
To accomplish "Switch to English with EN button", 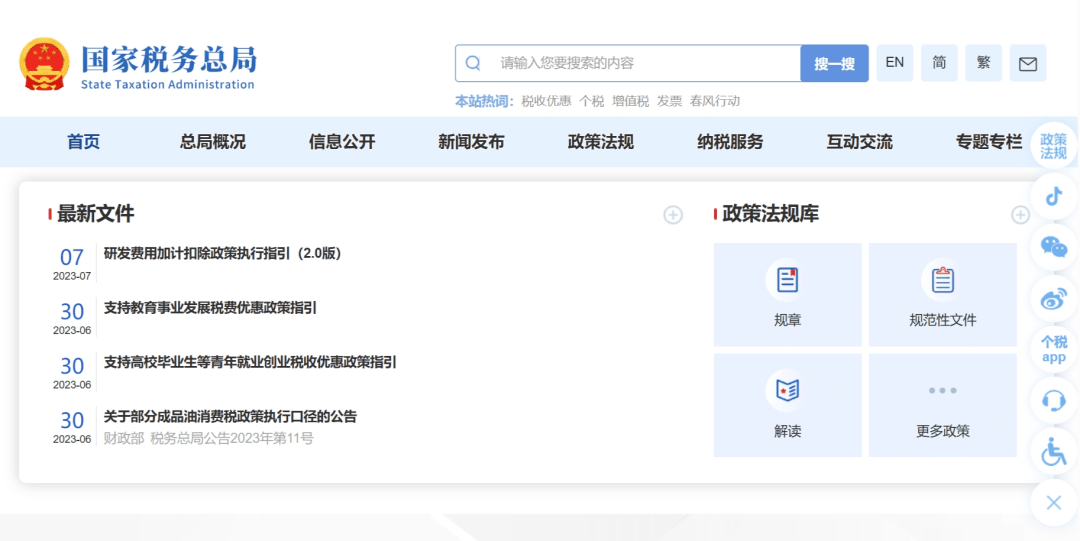I will pyautogui.click(x=894, y=63).
